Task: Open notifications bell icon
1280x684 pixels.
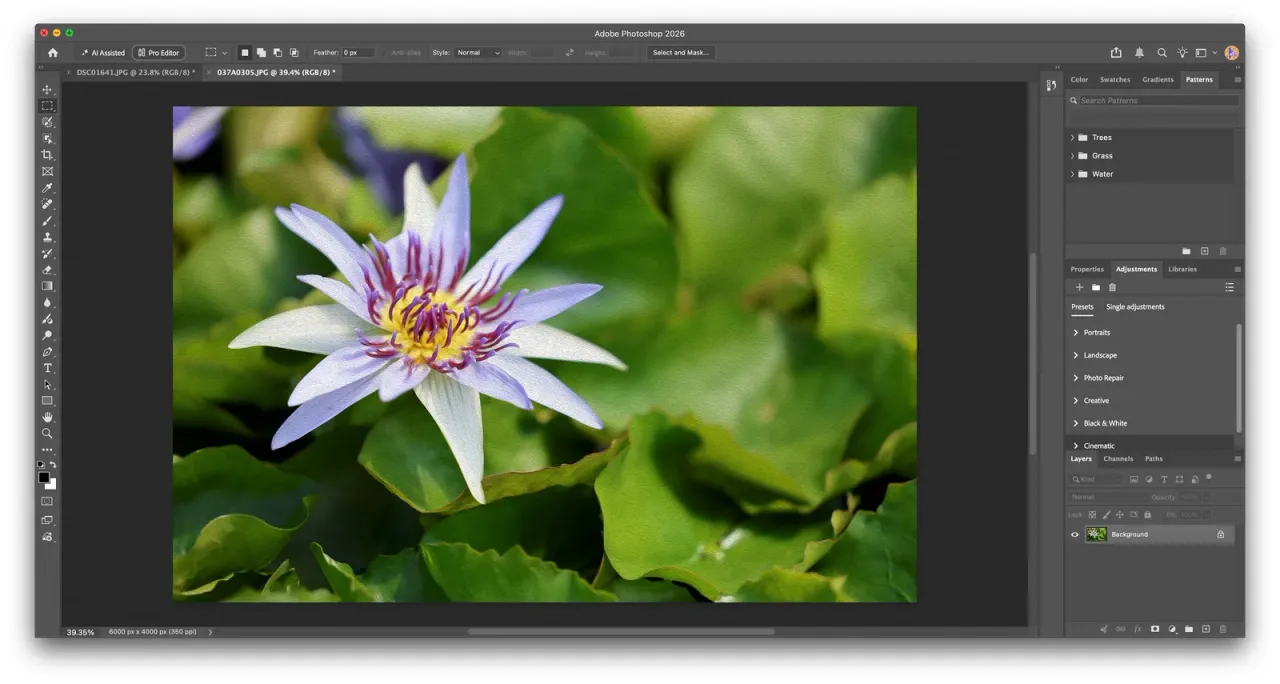Action: pyautogui.click(x=1139, y=53)
